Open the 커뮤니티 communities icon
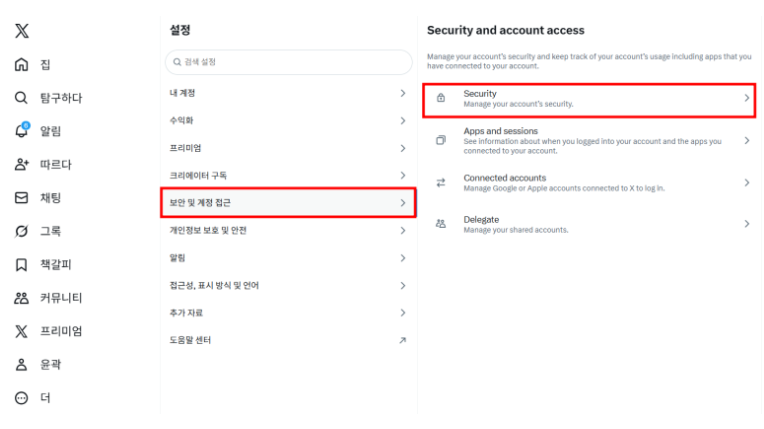Viewport: 764px width, 429px height. click(21, 298)
